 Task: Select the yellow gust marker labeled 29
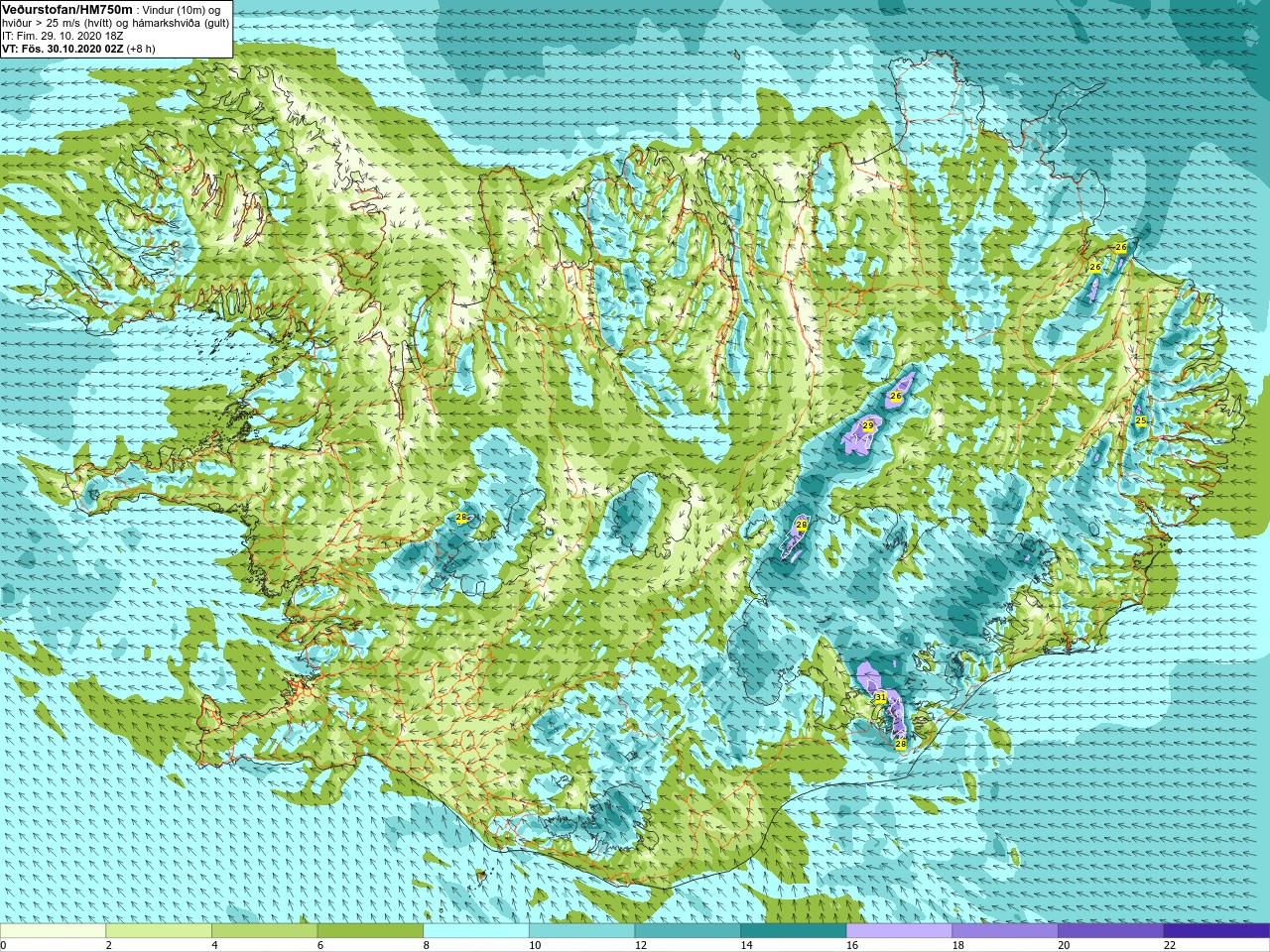pos(868,425)
